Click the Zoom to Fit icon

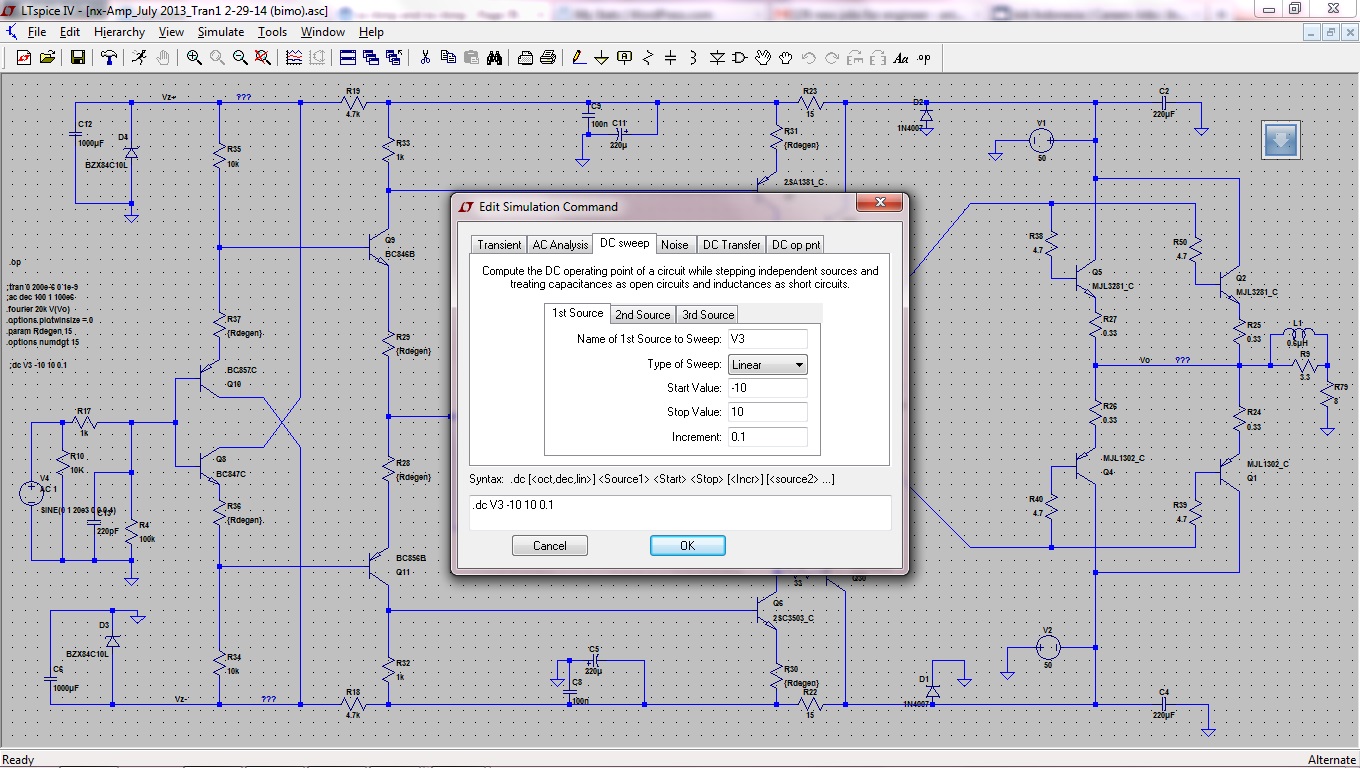(x=263, y=58)
